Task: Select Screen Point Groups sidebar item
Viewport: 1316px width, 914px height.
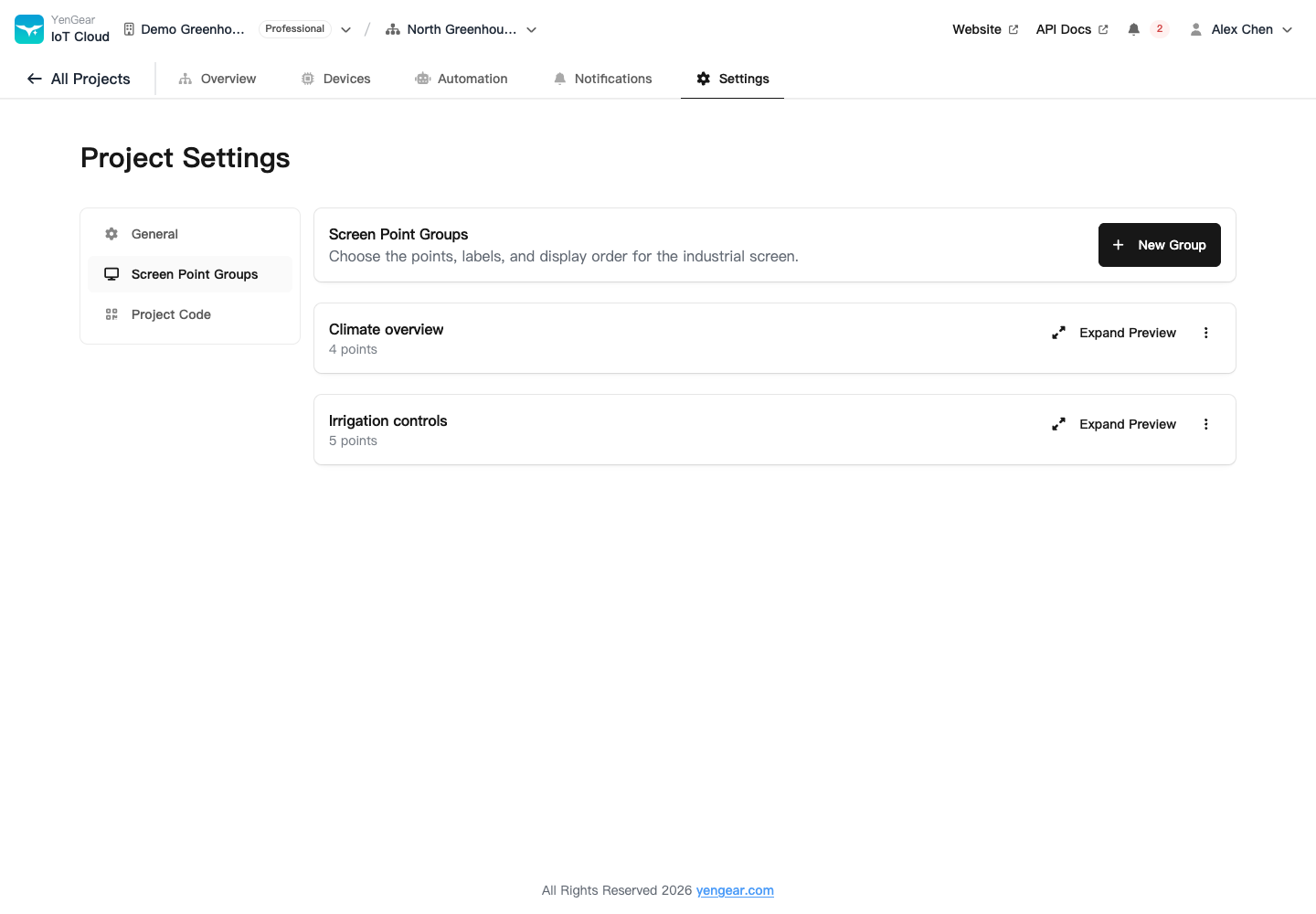Action: point(190,274)
